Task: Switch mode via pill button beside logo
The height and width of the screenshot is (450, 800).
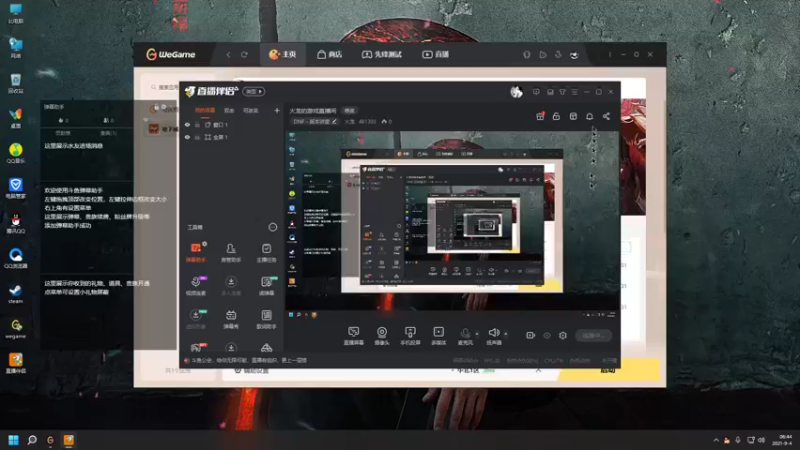Action: point(254,92)
